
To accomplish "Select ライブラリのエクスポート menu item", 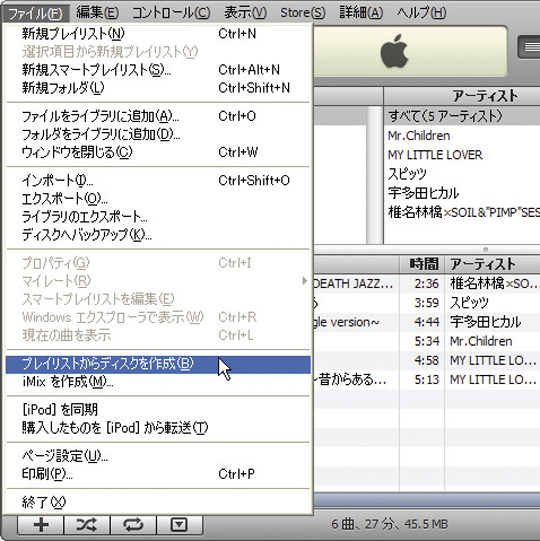I will coord(158,217).
